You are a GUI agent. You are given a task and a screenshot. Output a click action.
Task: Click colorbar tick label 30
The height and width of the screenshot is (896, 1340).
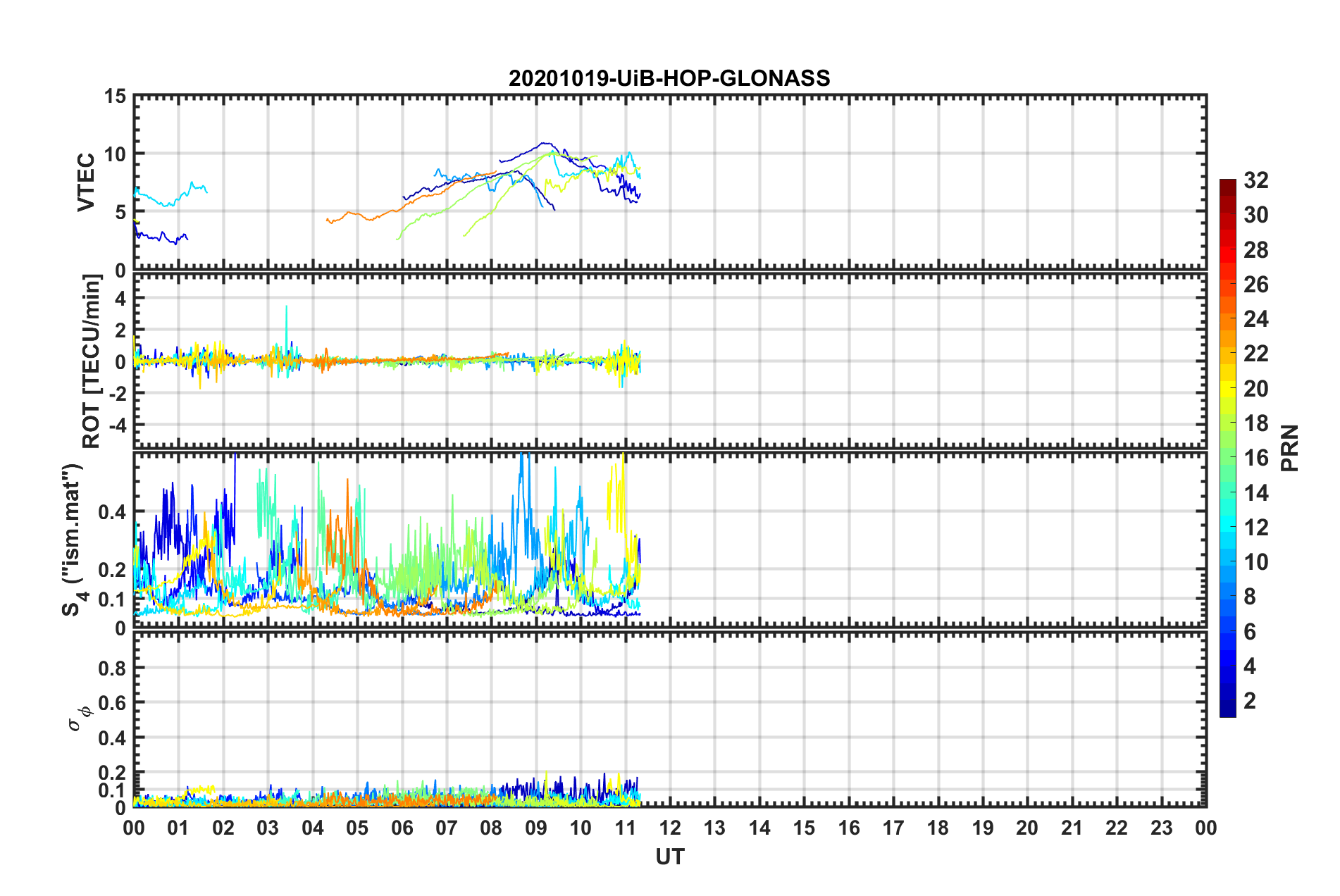[x=1255, y=215]
